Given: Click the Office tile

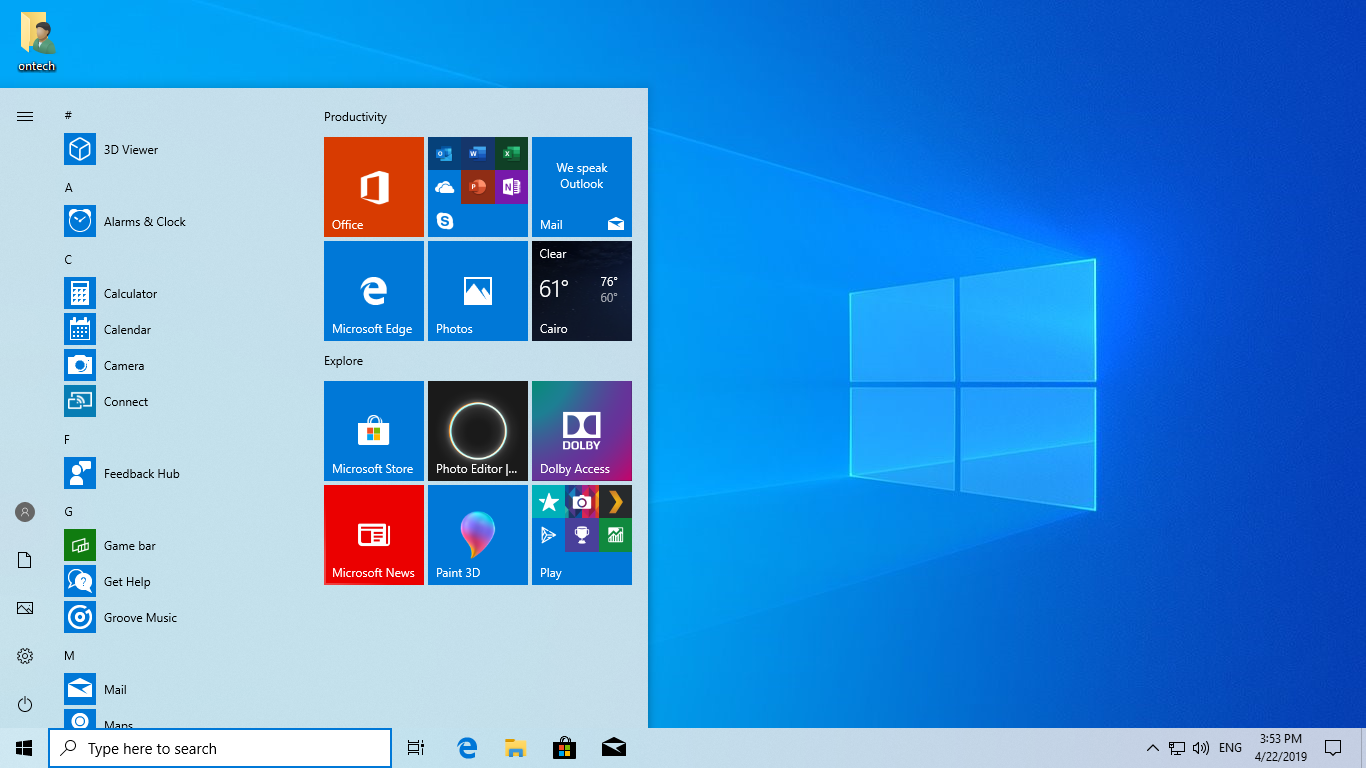Looking at the screenshot, I should 374,187.
